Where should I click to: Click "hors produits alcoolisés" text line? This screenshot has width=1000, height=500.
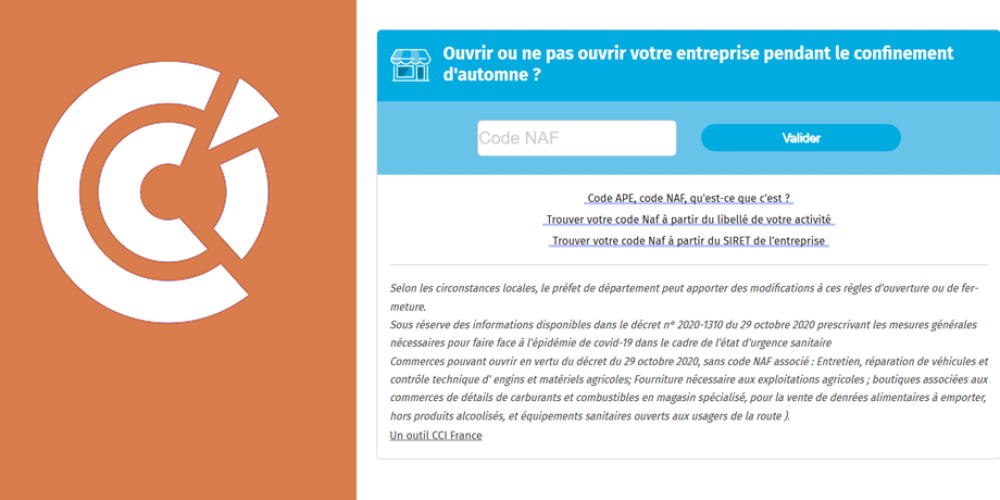590,416
